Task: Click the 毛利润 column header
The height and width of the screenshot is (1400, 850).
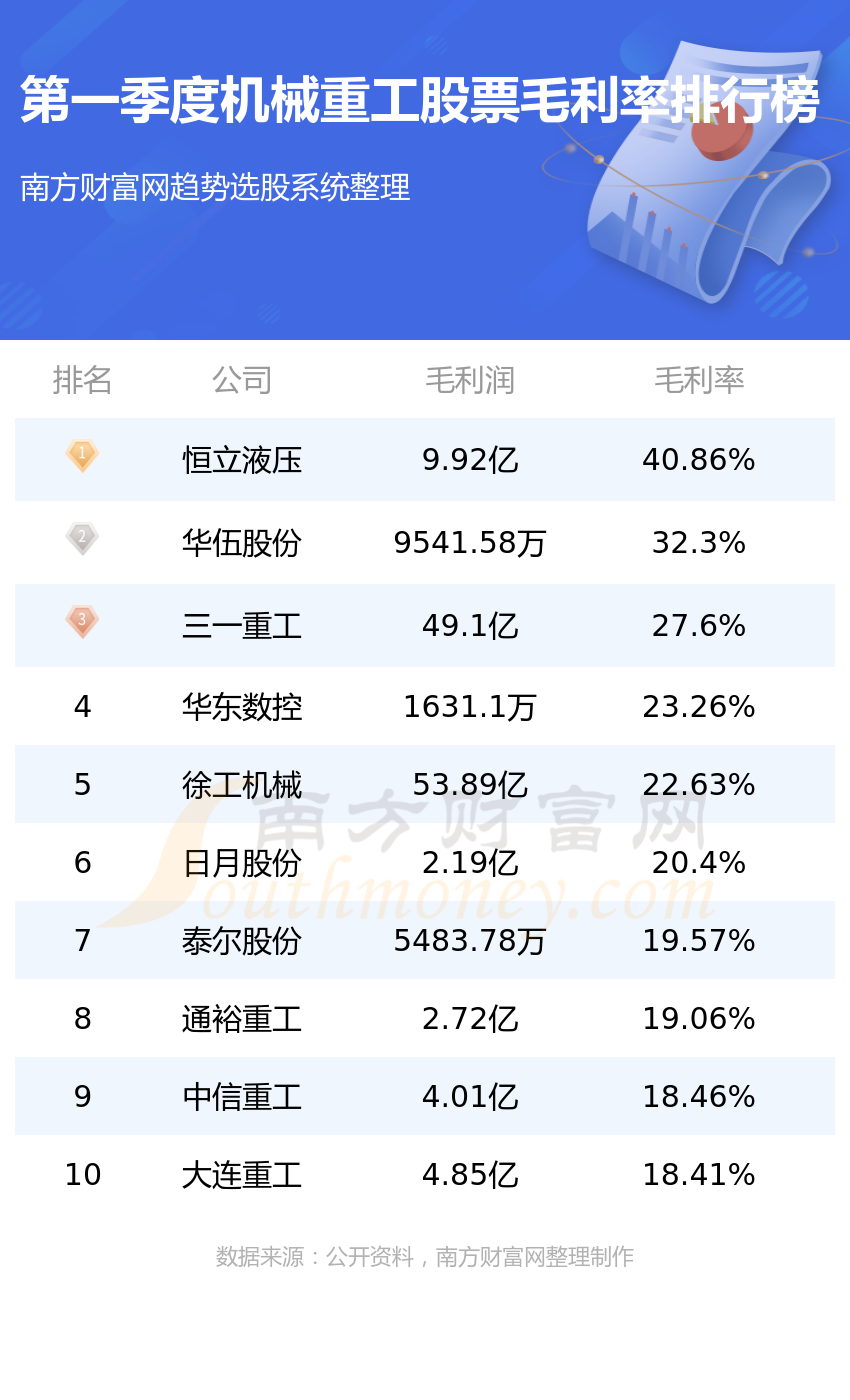Action: pyautogui.click(x=470, y=380)
